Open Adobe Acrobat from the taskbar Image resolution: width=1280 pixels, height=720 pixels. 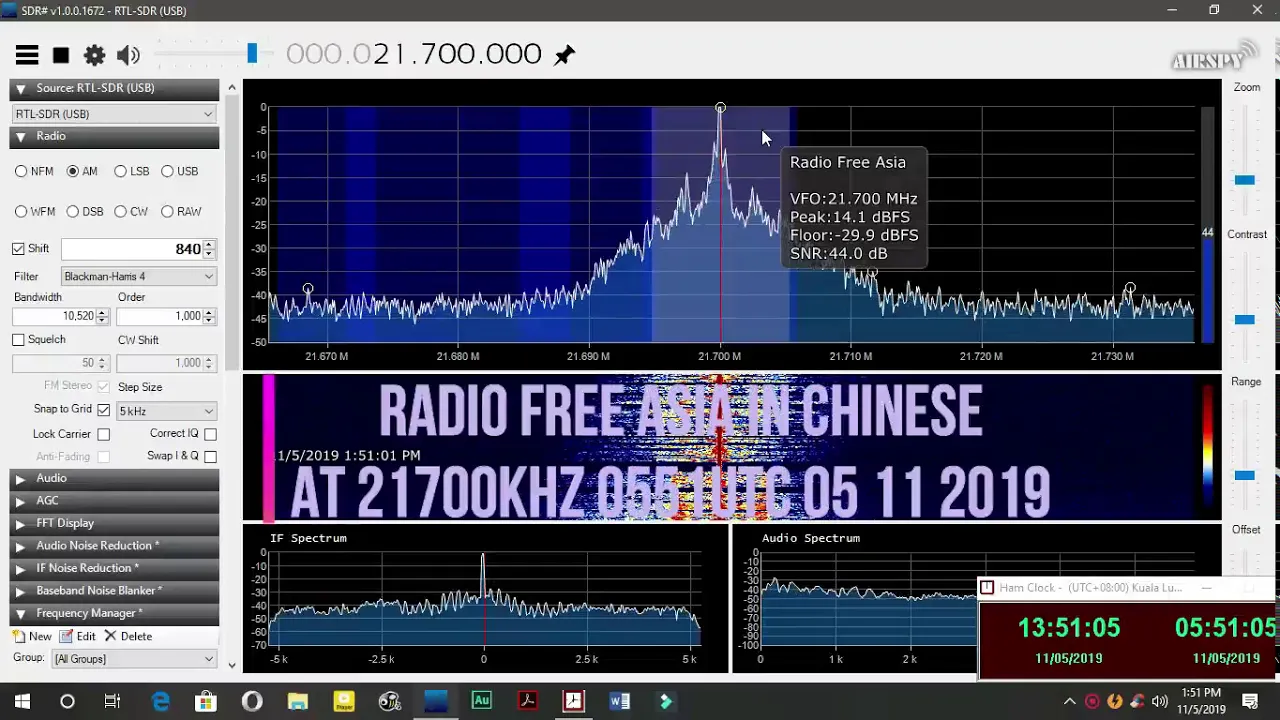click(x=528, y=702)
